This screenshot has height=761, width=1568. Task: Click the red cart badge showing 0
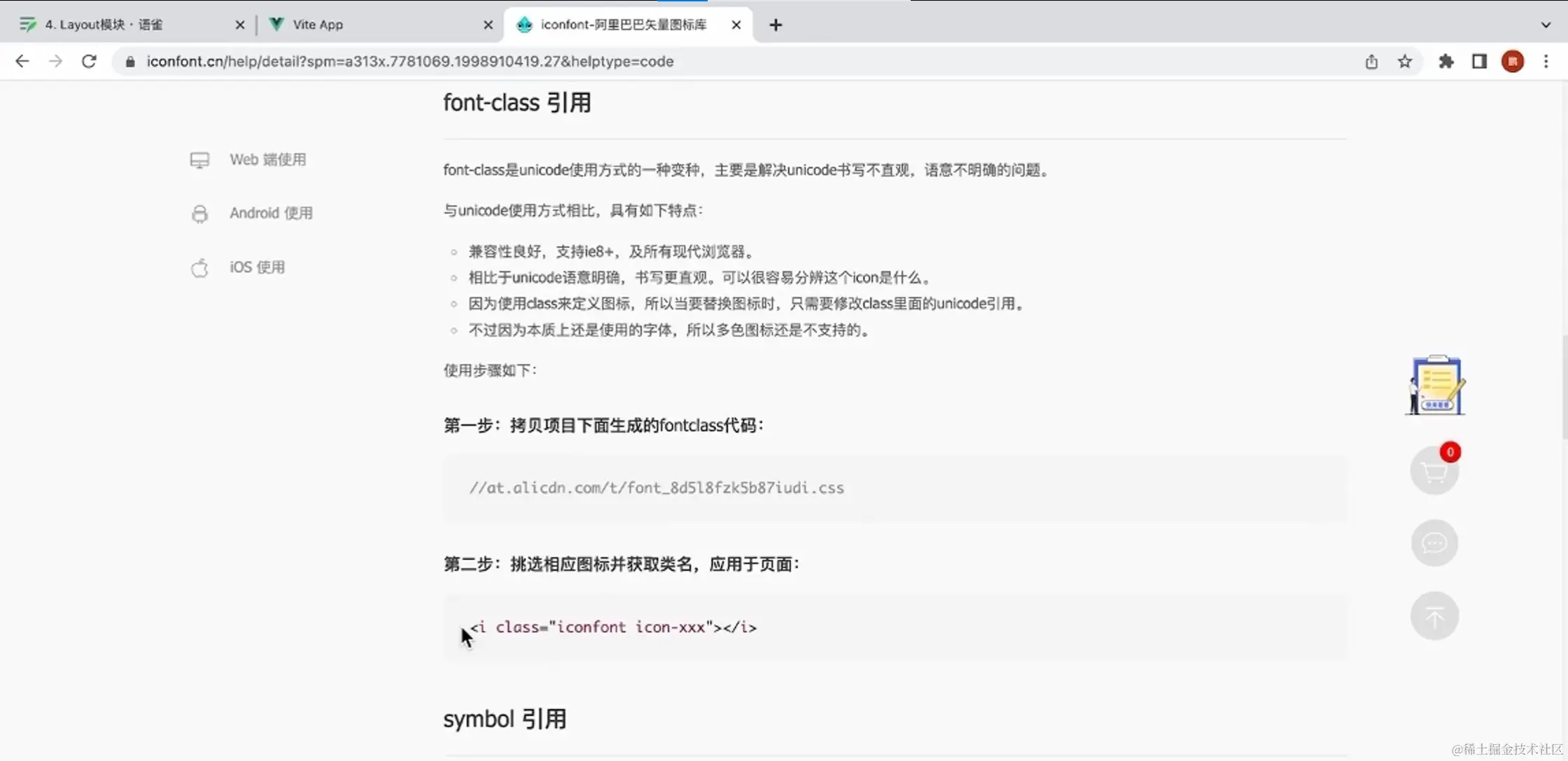pos(1450,452)
